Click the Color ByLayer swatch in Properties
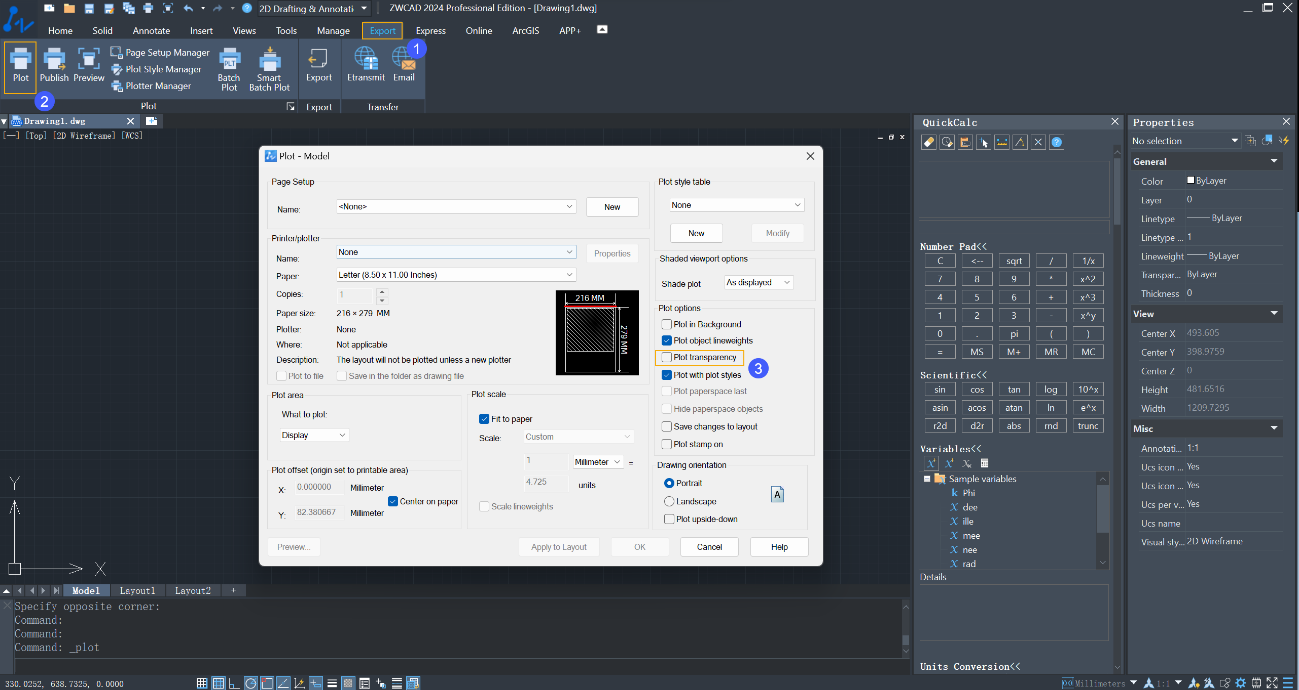This screenshot has width=1299, height=690. pyautogui.click(x=1190, y=181)
